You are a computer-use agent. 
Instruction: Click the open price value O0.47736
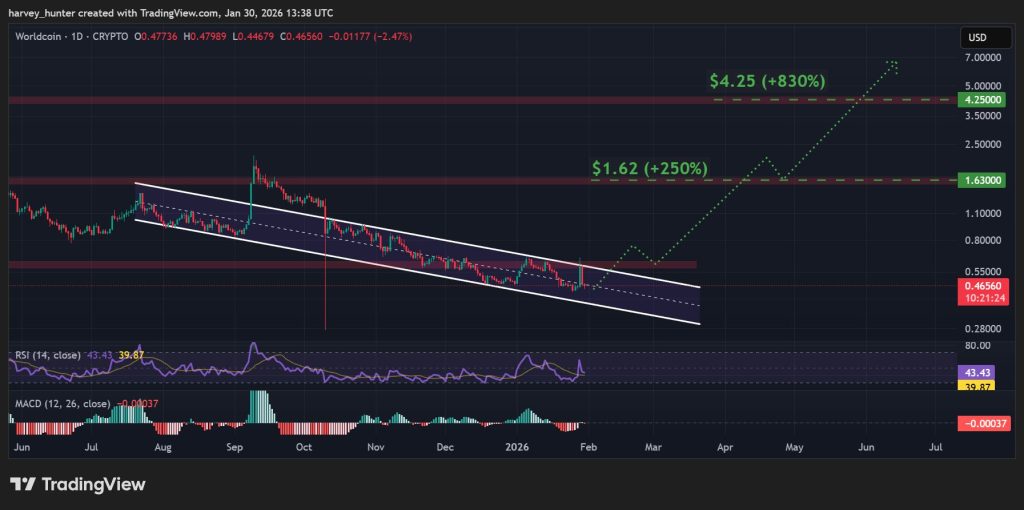click(156, 37)
